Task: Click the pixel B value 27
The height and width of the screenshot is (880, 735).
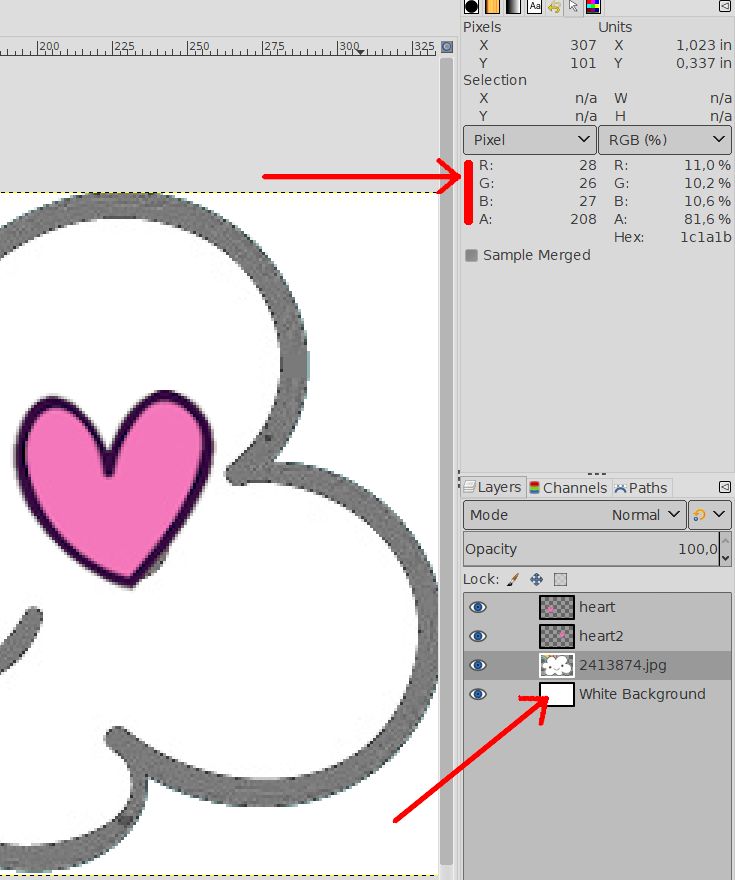Action: tap(587, 201)
